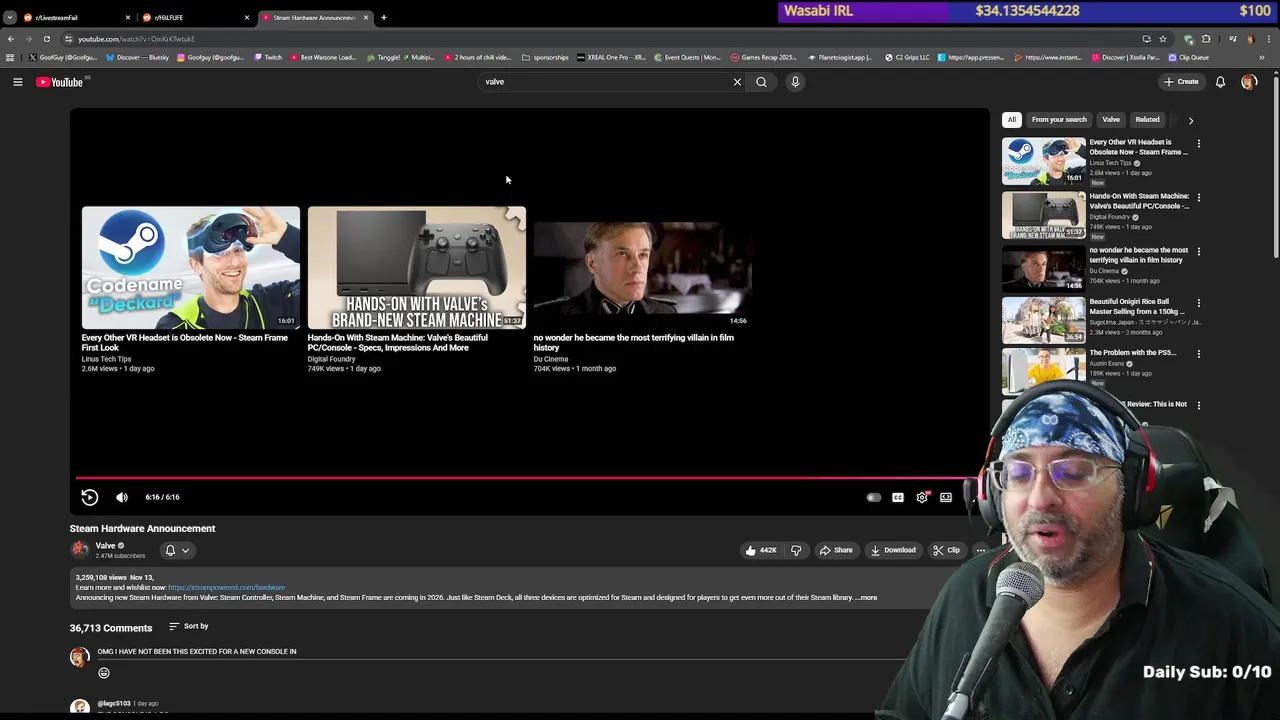Select the 'All' filter chip
Image resolution: width=1280 pixels, height=720 pixels.
click(1011, 120)
